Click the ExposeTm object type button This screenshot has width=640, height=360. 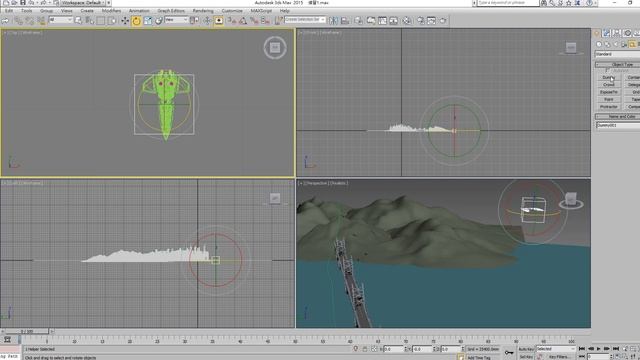point(609,92)
